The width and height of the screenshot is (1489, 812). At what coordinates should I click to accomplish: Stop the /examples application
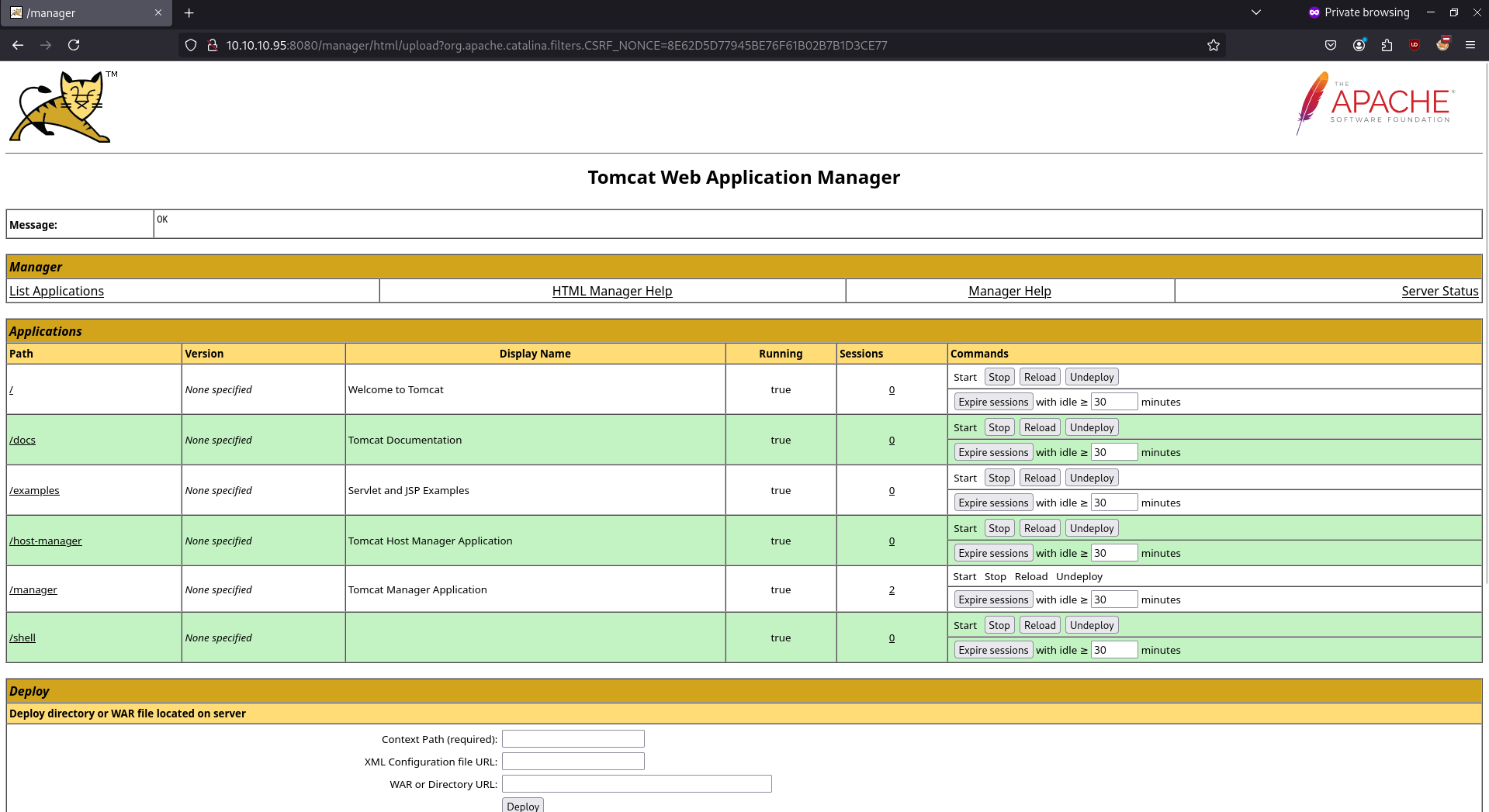[x=999, y=478]
